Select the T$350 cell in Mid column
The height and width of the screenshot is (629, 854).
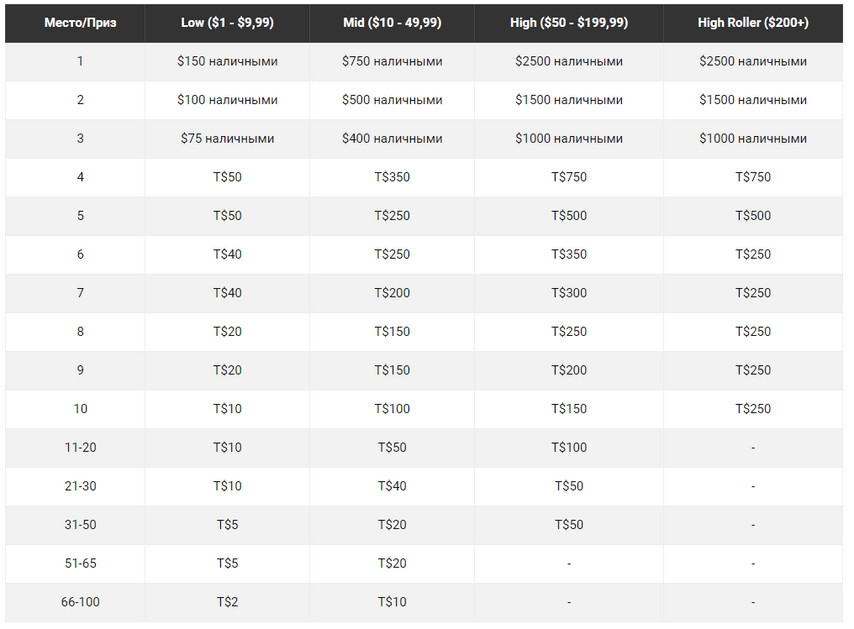pyautogui.click(x=392, y=177)
